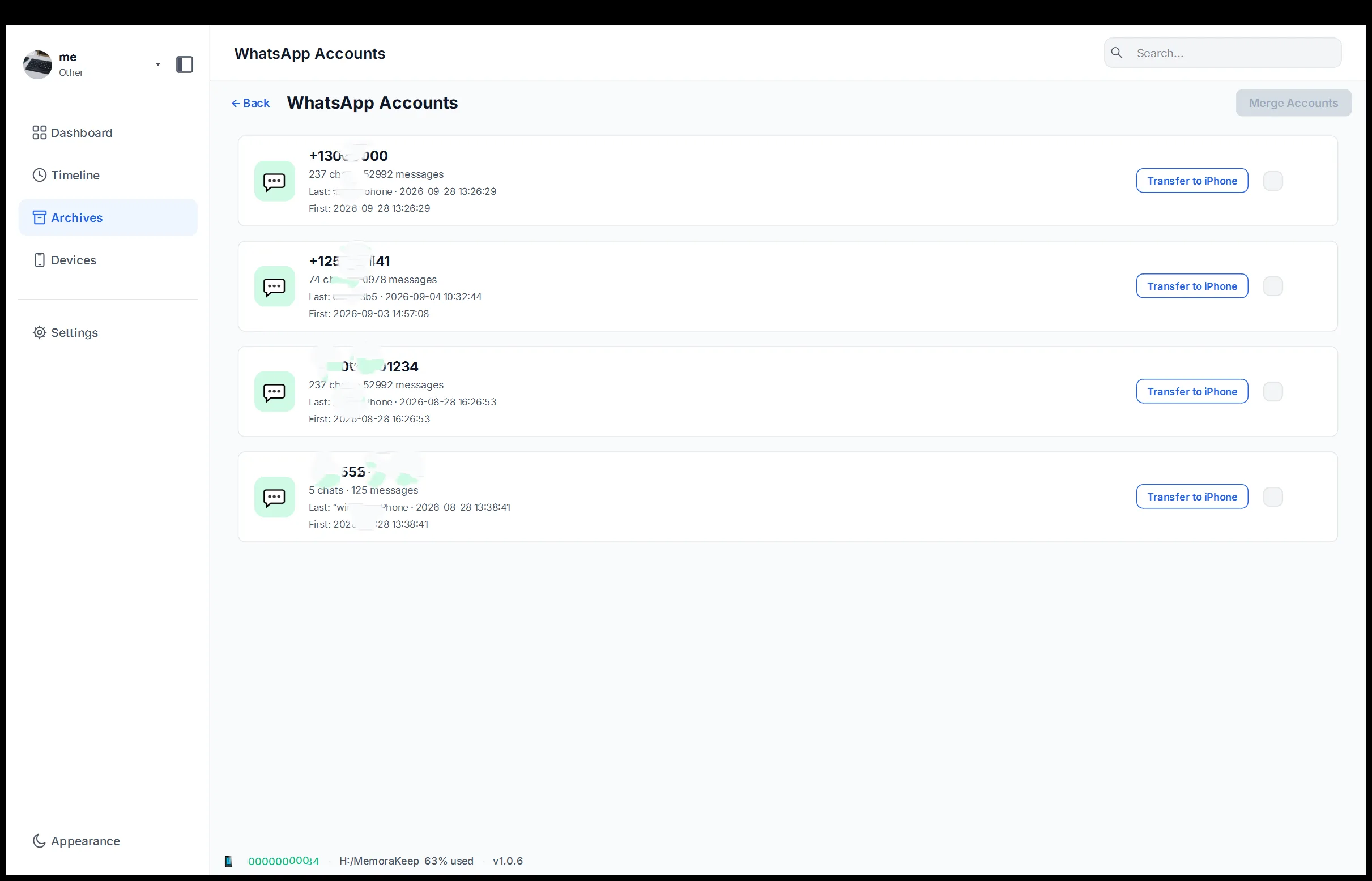Viewport: 1372px width, 881px height.
Task: Switch Appearance via the moon icon
Action: [40, 841]
